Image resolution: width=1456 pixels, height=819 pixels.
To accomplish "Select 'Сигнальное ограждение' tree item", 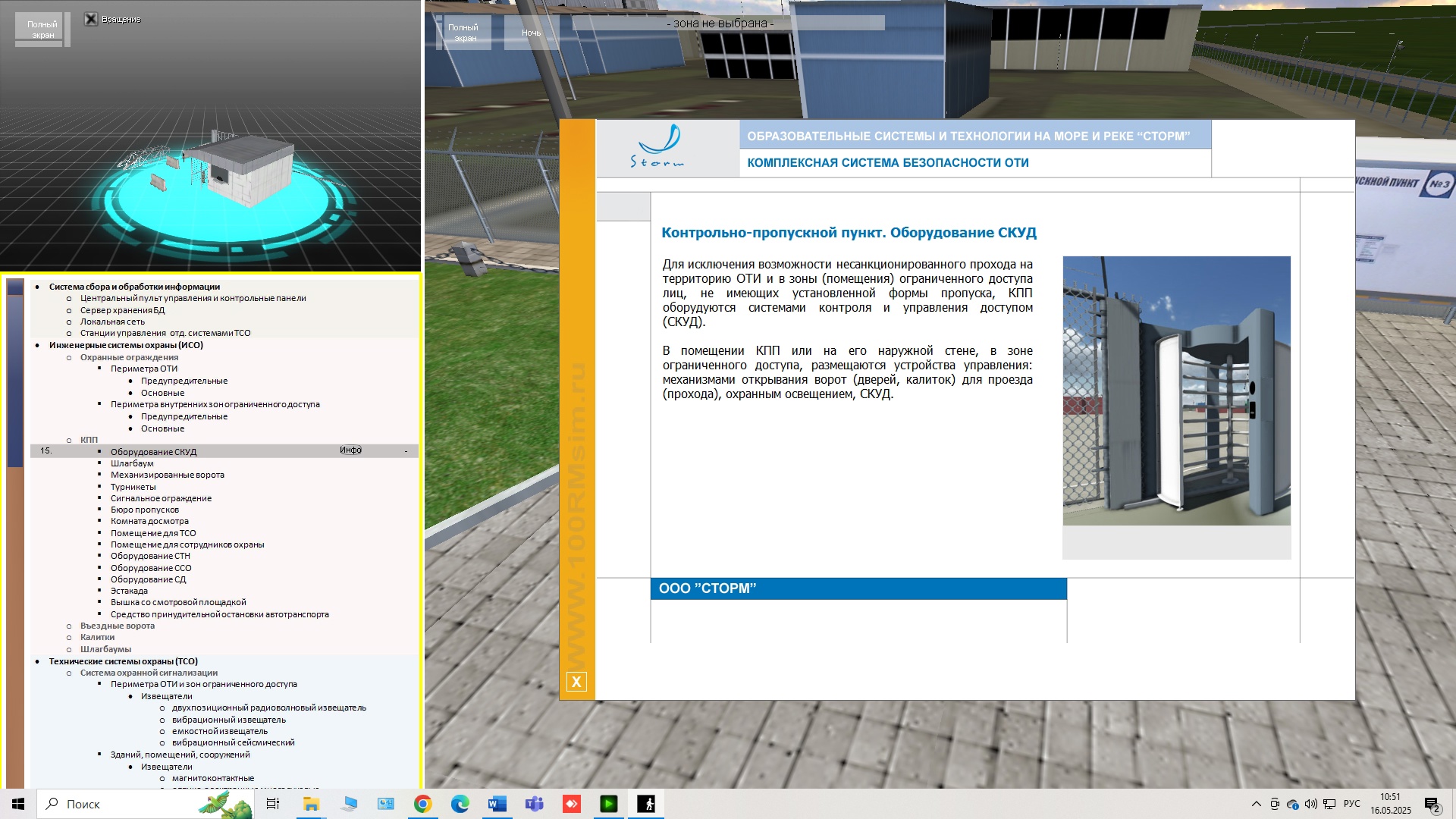I will click(x=162, y=498).
